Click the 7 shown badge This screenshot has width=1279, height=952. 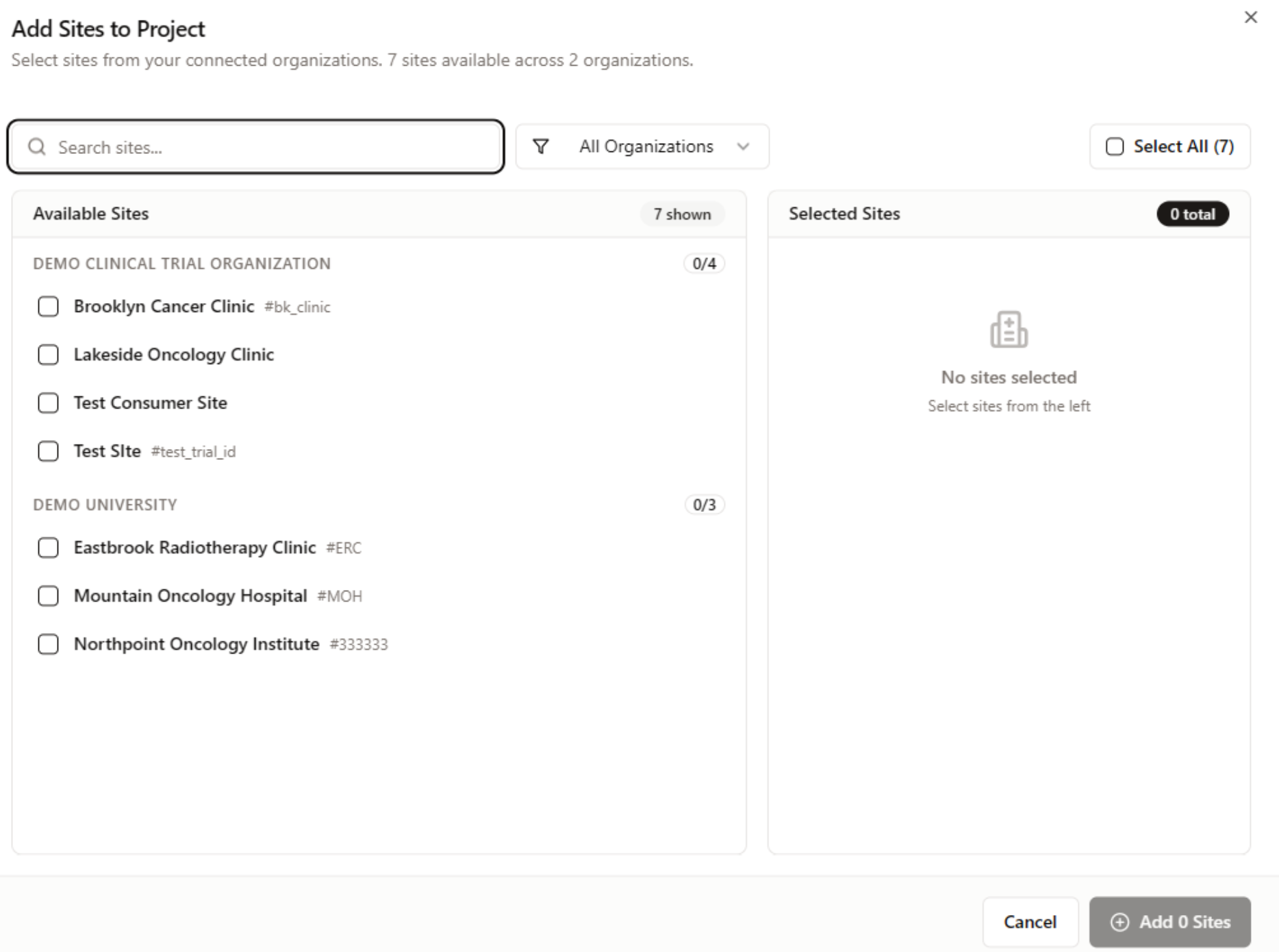coord(682,214)
